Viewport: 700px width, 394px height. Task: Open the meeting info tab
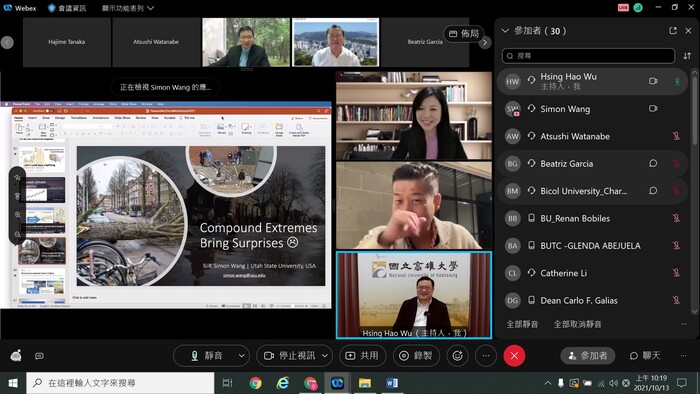pyautogui.click(x=67, y=8)
